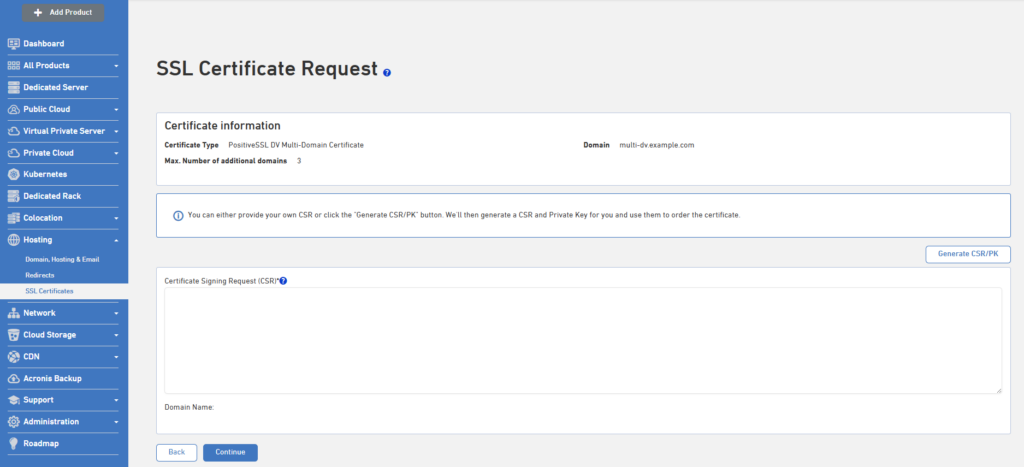Expand the Public Cloud menu arrow

[x=116, y=110]
